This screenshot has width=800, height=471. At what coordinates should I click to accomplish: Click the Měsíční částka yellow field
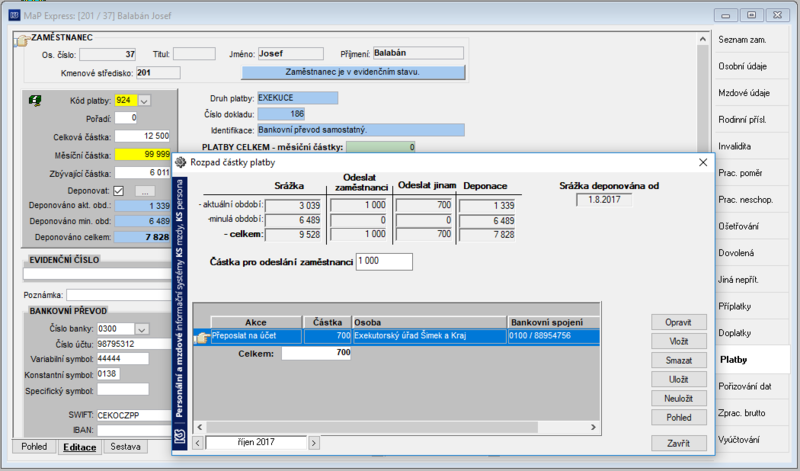pyautogui.click(x=142, y=154)
